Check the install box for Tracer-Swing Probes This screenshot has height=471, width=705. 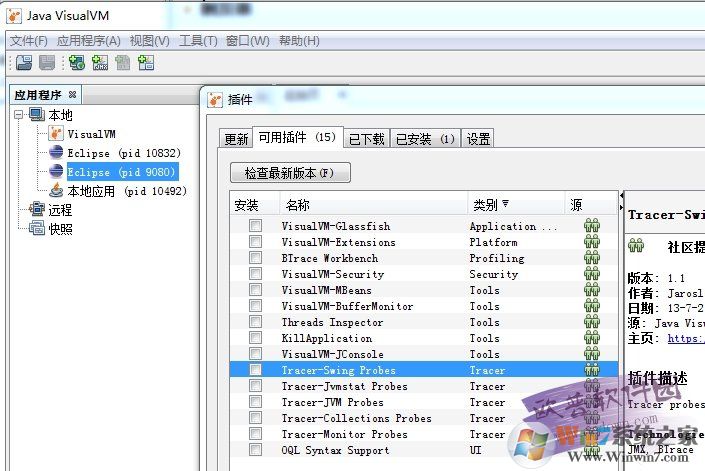pos(255,370)
